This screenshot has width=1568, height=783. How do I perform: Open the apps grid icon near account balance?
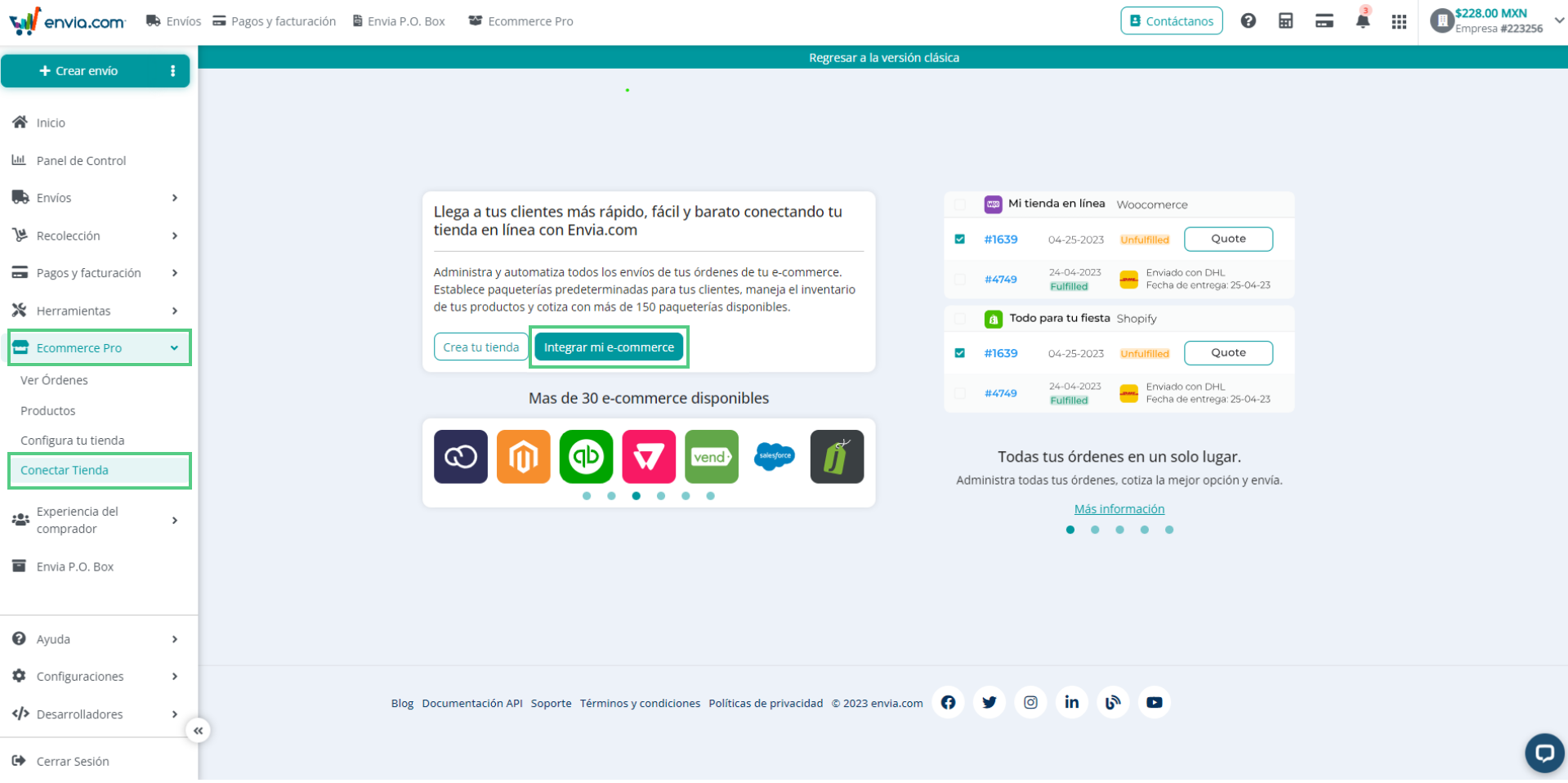(1399, 22)
